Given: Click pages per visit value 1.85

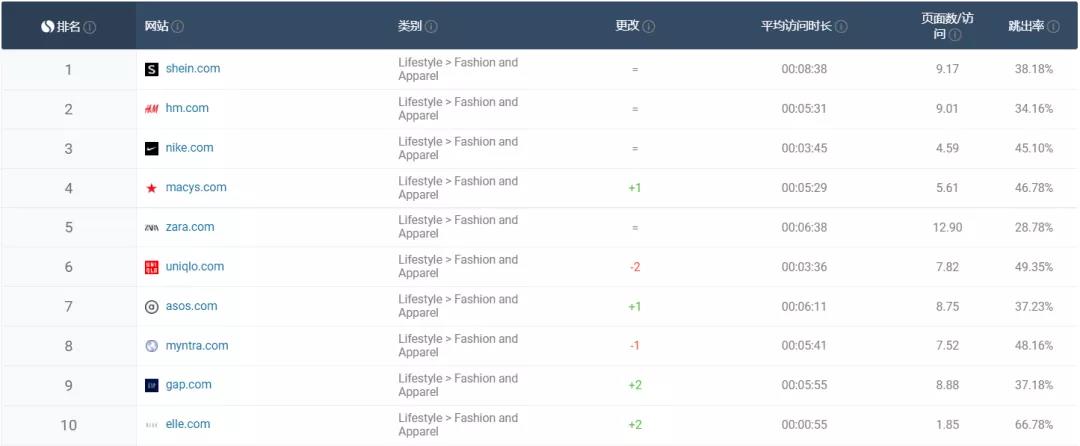Looking at the screenshot, I should (948, 425).
